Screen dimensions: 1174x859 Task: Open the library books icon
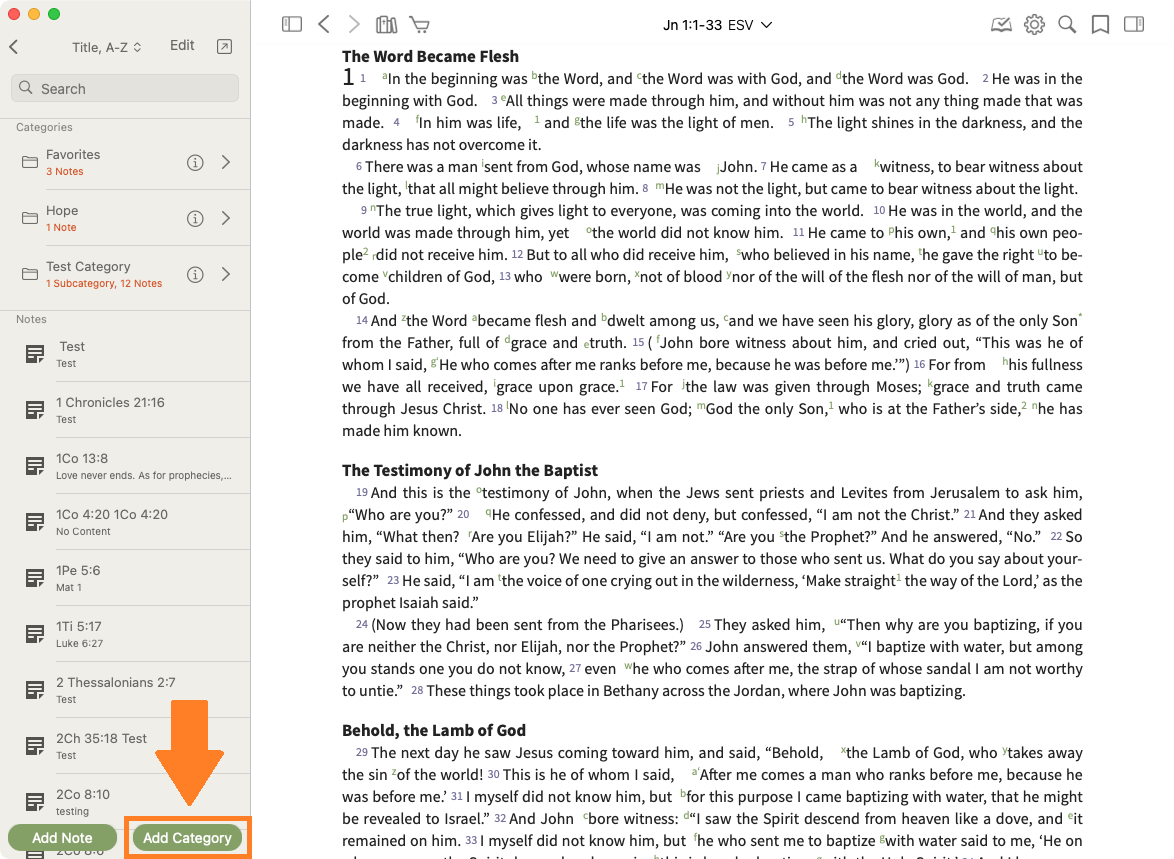click(386, 25)
